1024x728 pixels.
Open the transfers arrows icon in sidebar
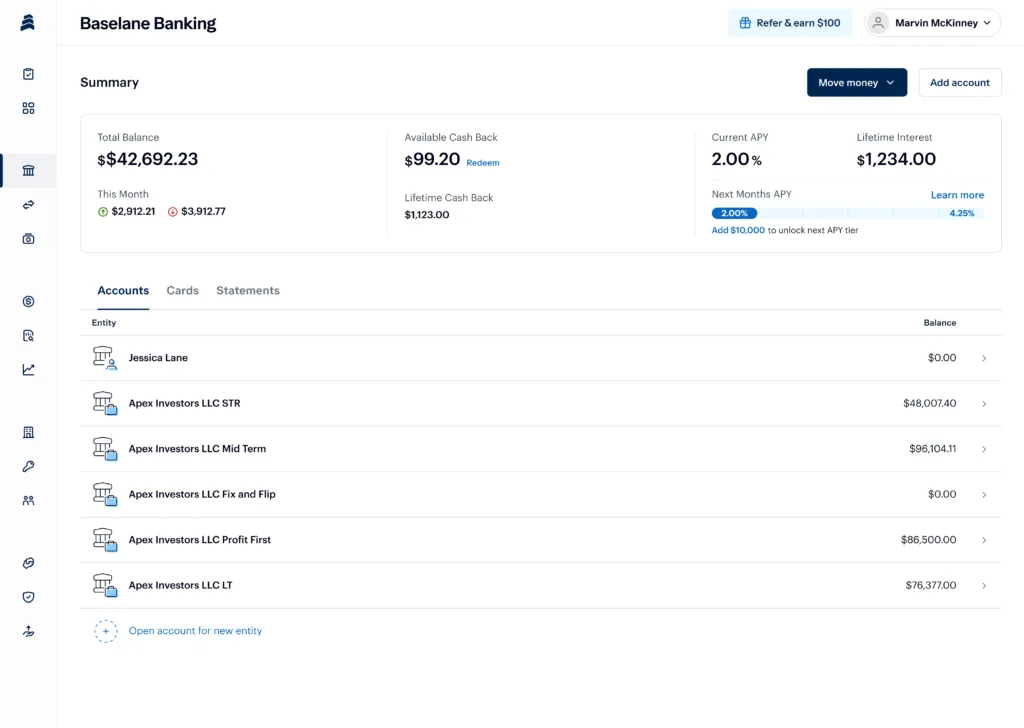pyautogui.click(x=27, y=204)
